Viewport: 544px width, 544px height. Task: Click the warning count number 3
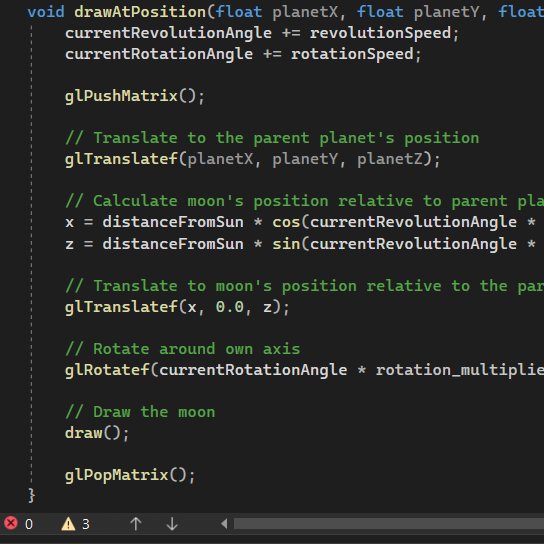click(86, 524)
